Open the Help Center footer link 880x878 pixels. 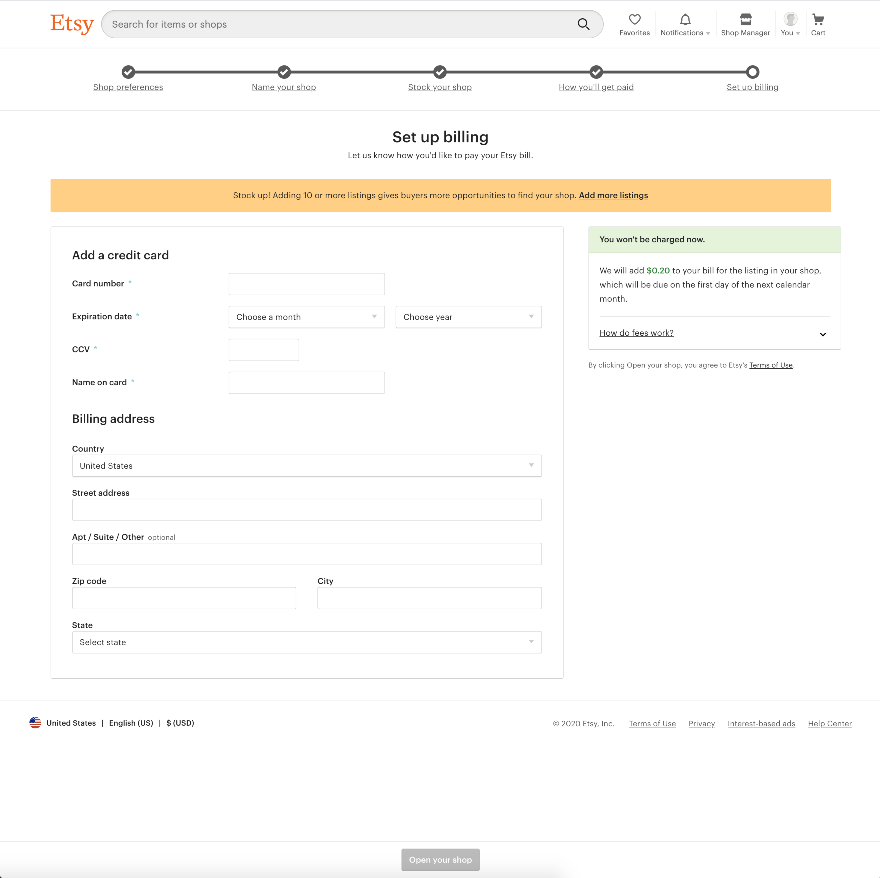(x=829, y=723)
